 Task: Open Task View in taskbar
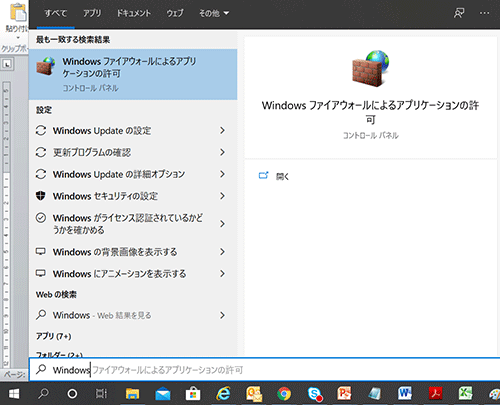pyautogui.click(x=101, y=394)
